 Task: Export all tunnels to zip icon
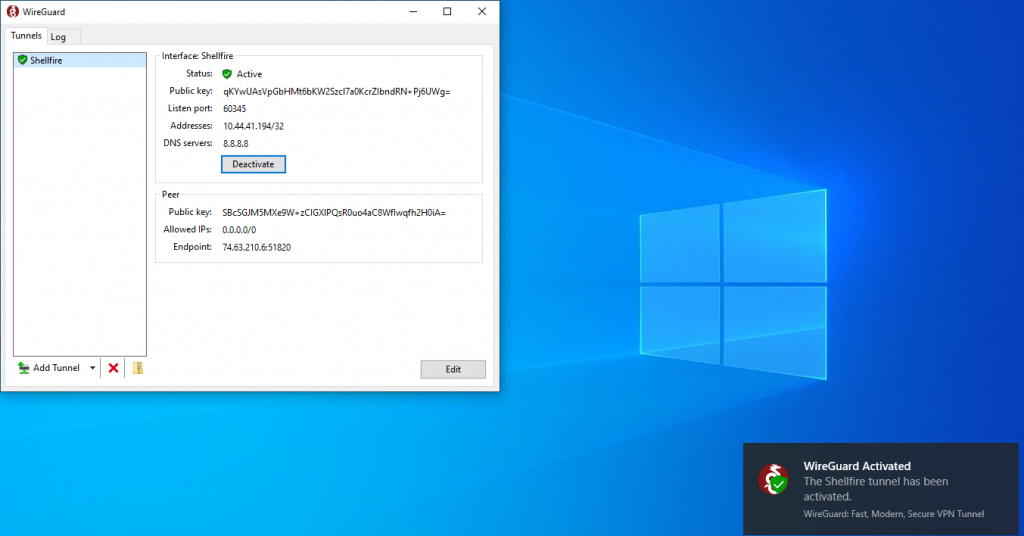click(x=138, y=368)
